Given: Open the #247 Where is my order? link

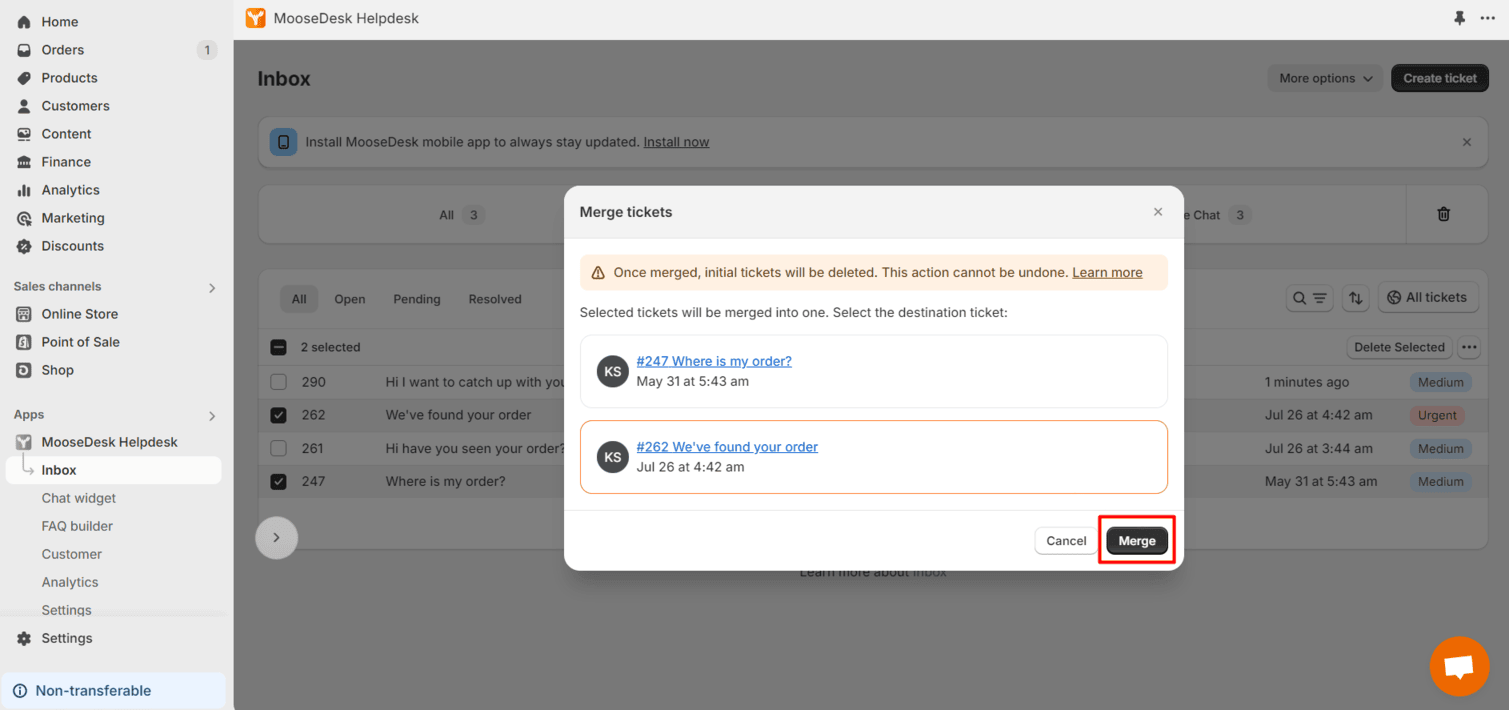Looking at the screenshot, I should click(714, 361).
